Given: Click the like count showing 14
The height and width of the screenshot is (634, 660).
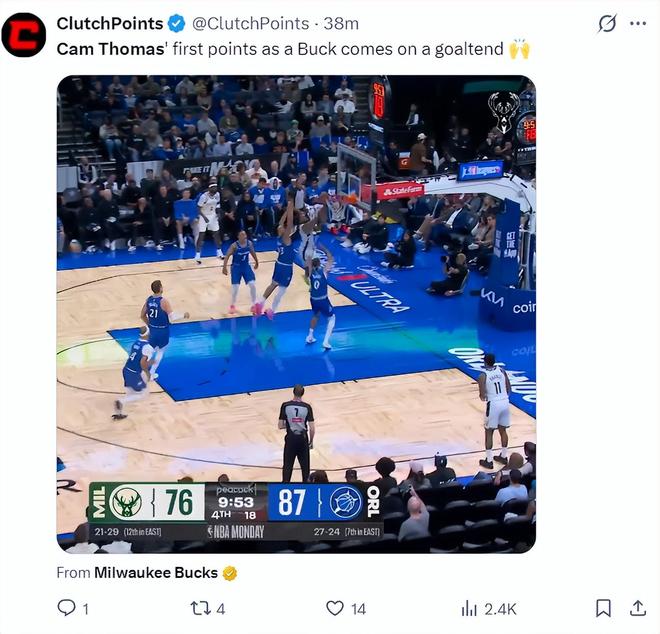Looking at the screenshot, I should point(358,608).
